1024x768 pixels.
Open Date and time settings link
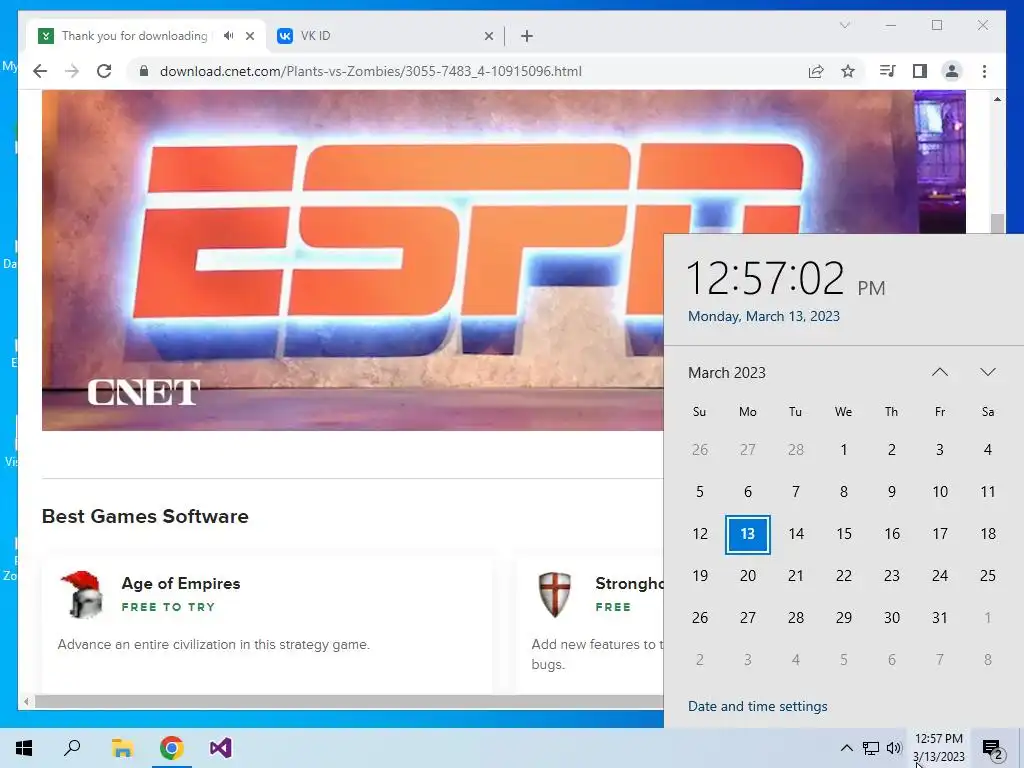pyautogui.click(x=758, y=706)
